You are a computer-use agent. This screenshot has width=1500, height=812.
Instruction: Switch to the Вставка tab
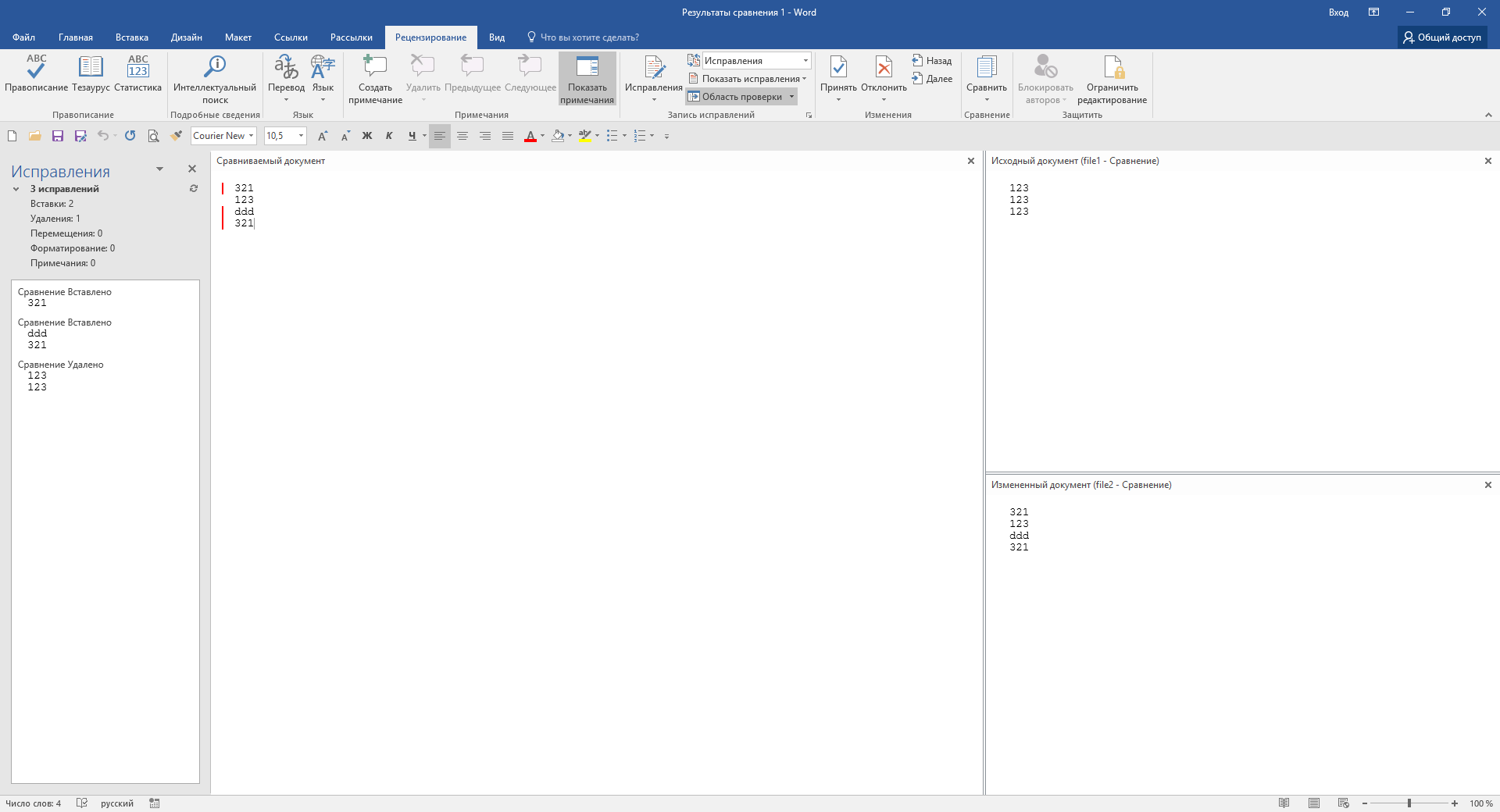pyautogui.click(x=131, y=37)
